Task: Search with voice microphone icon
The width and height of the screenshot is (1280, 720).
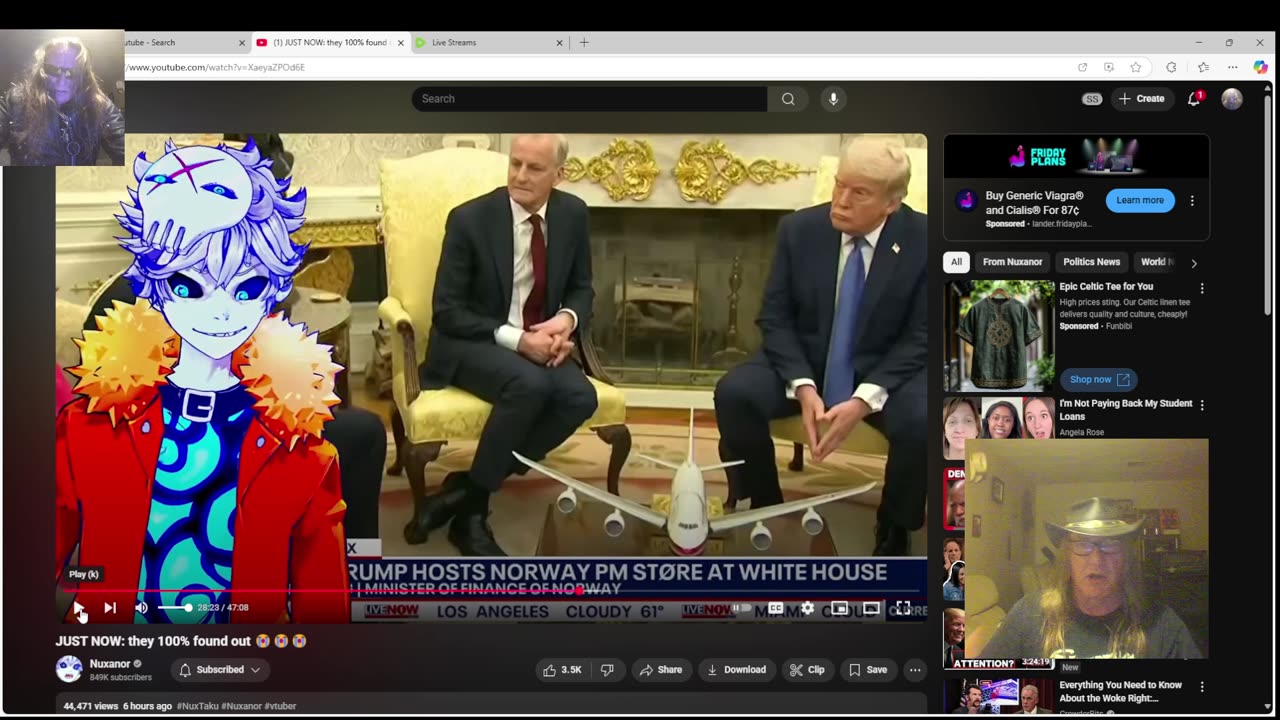Action: (833, 99)
